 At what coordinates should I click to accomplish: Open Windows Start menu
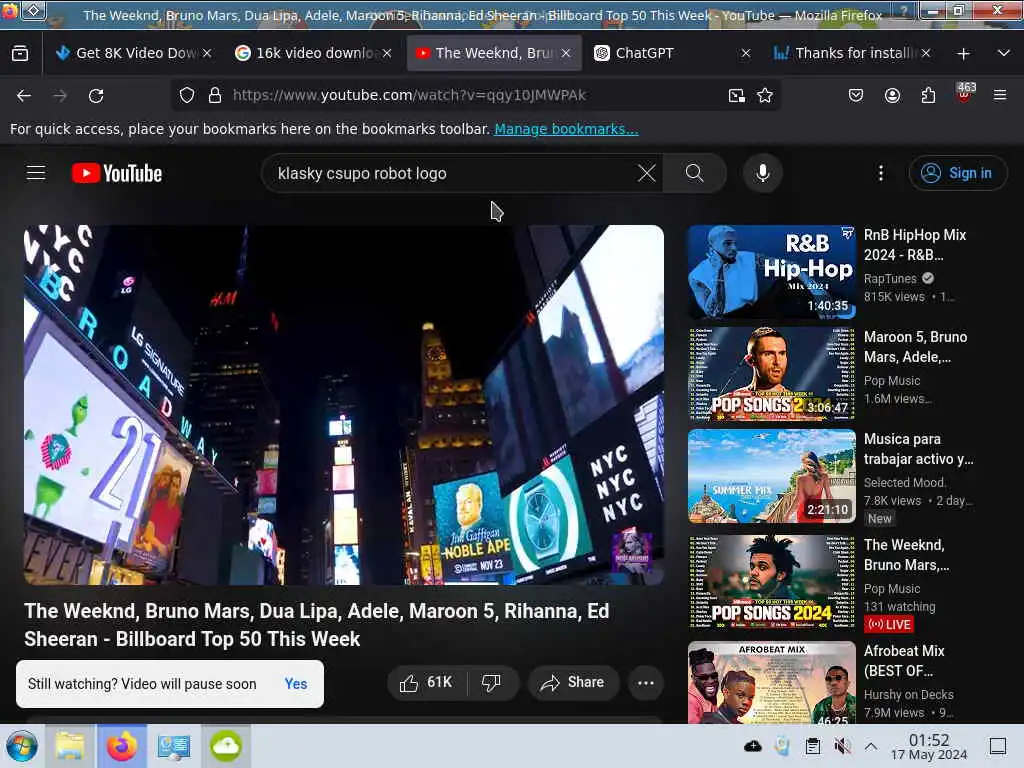click(x=22, y=746)
